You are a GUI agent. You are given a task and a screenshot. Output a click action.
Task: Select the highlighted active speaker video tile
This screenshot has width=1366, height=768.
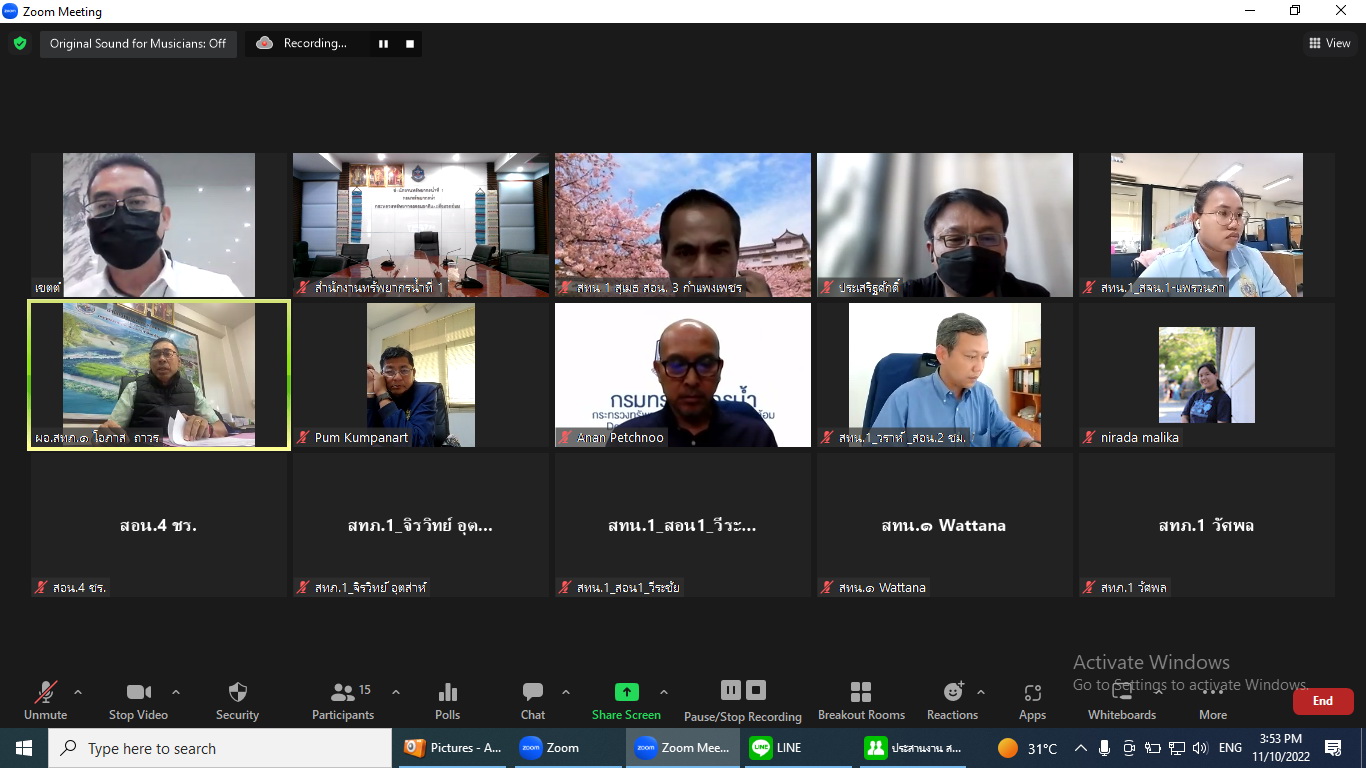tap(159, 375)
